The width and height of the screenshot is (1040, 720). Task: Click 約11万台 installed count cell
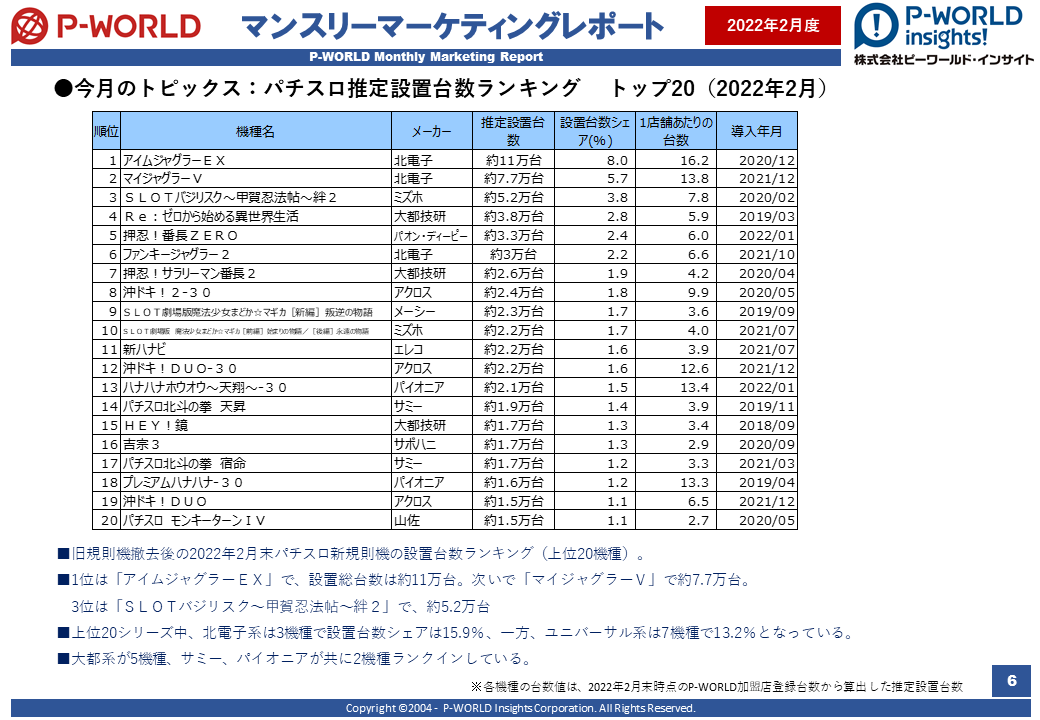tap(513, 160)
